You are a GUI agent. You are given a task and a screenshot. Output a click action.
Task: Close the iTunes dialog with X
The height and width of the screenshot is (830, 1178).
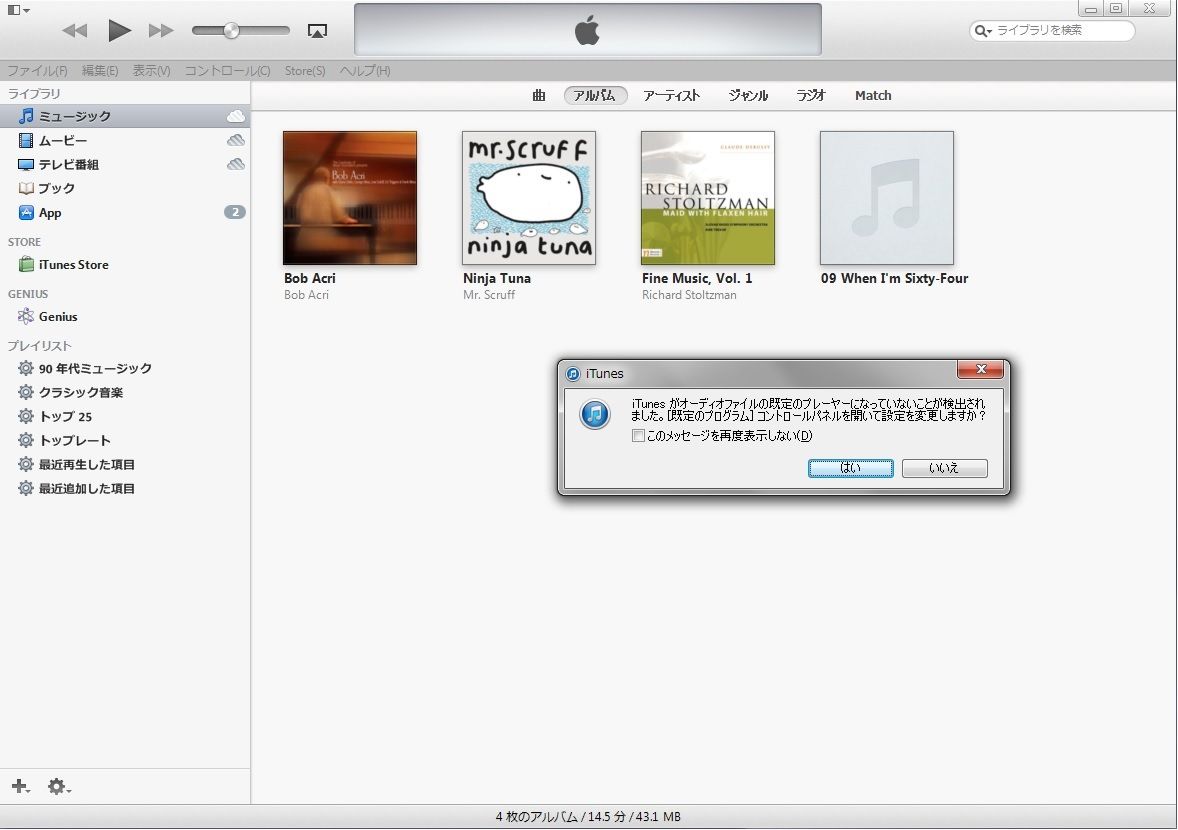tap(980, 369)
